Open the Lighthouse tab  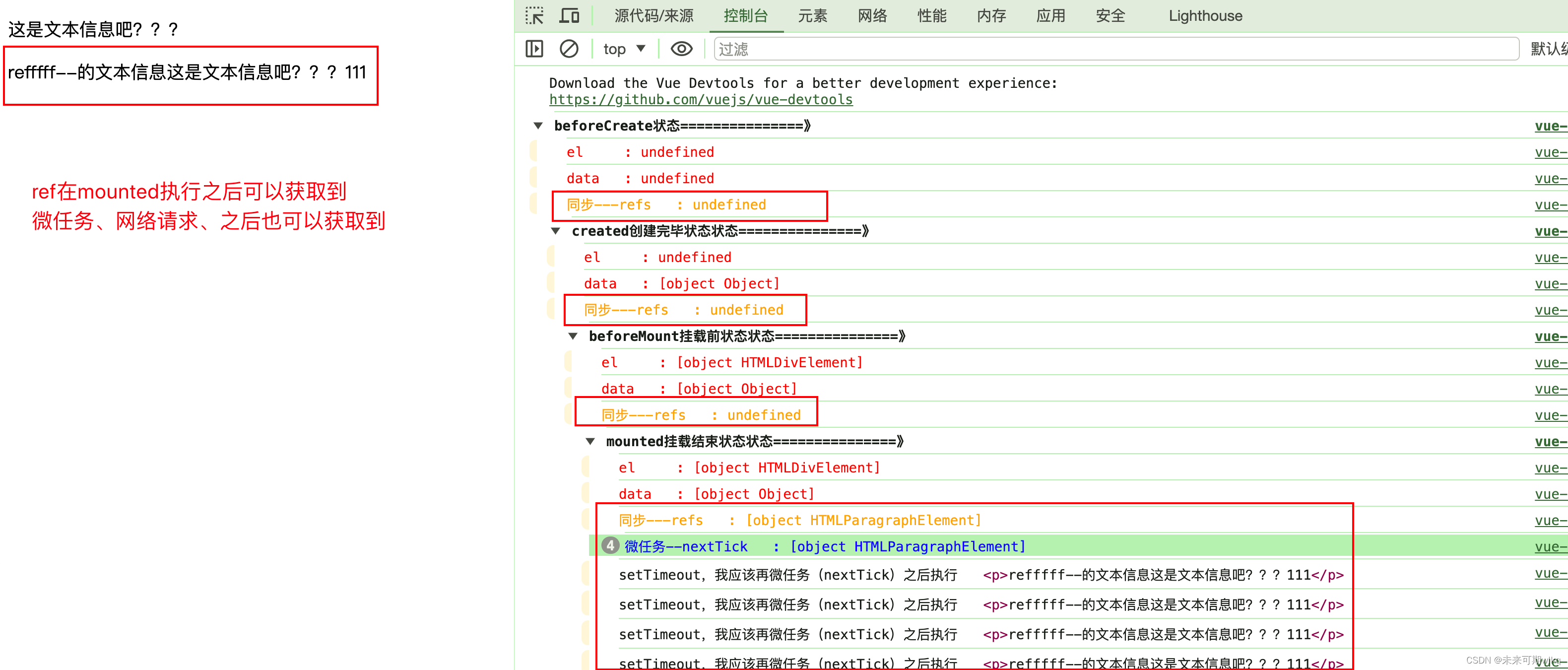1205,16
